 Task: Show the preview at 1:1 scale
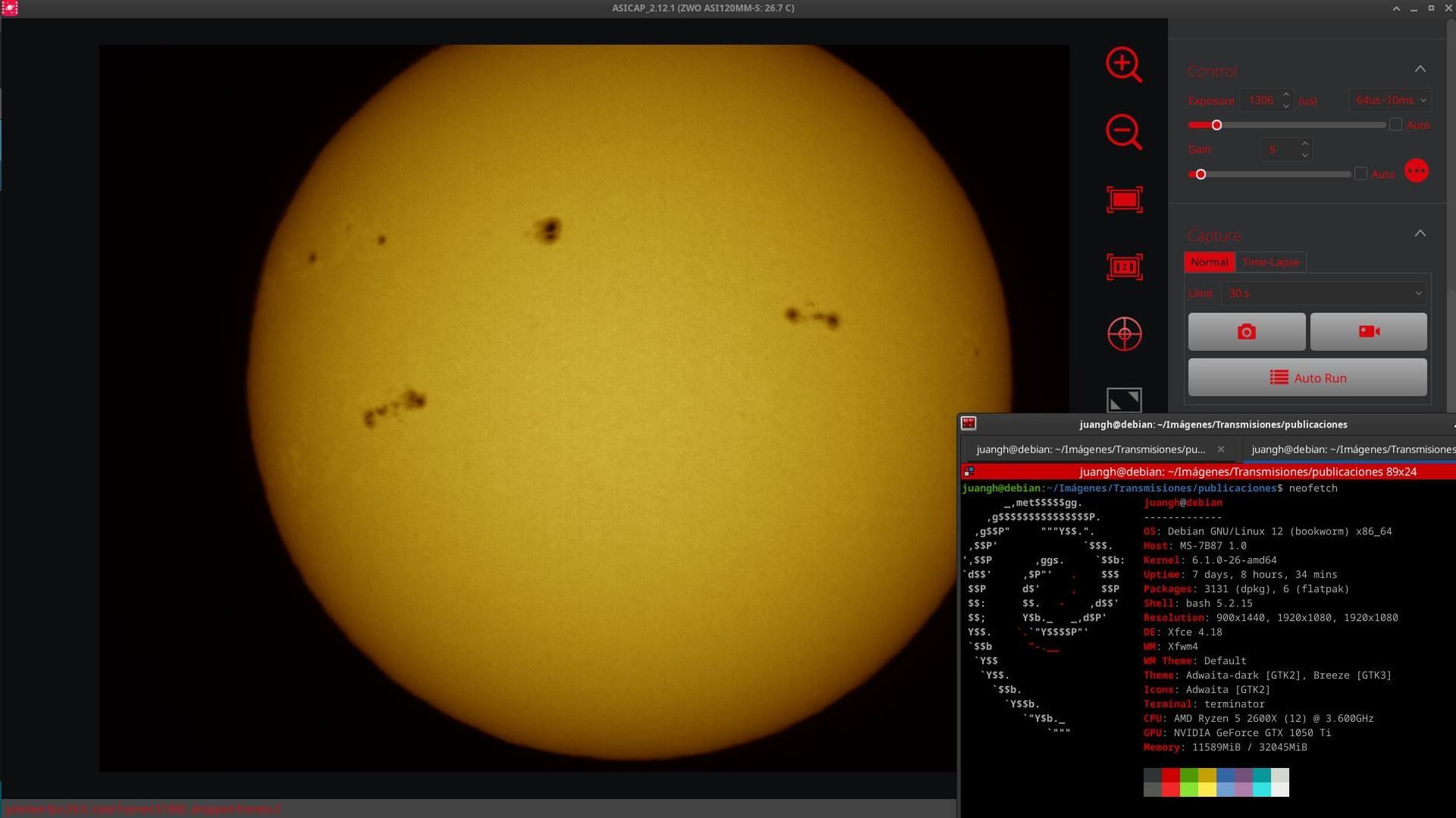click(1124, 267)
